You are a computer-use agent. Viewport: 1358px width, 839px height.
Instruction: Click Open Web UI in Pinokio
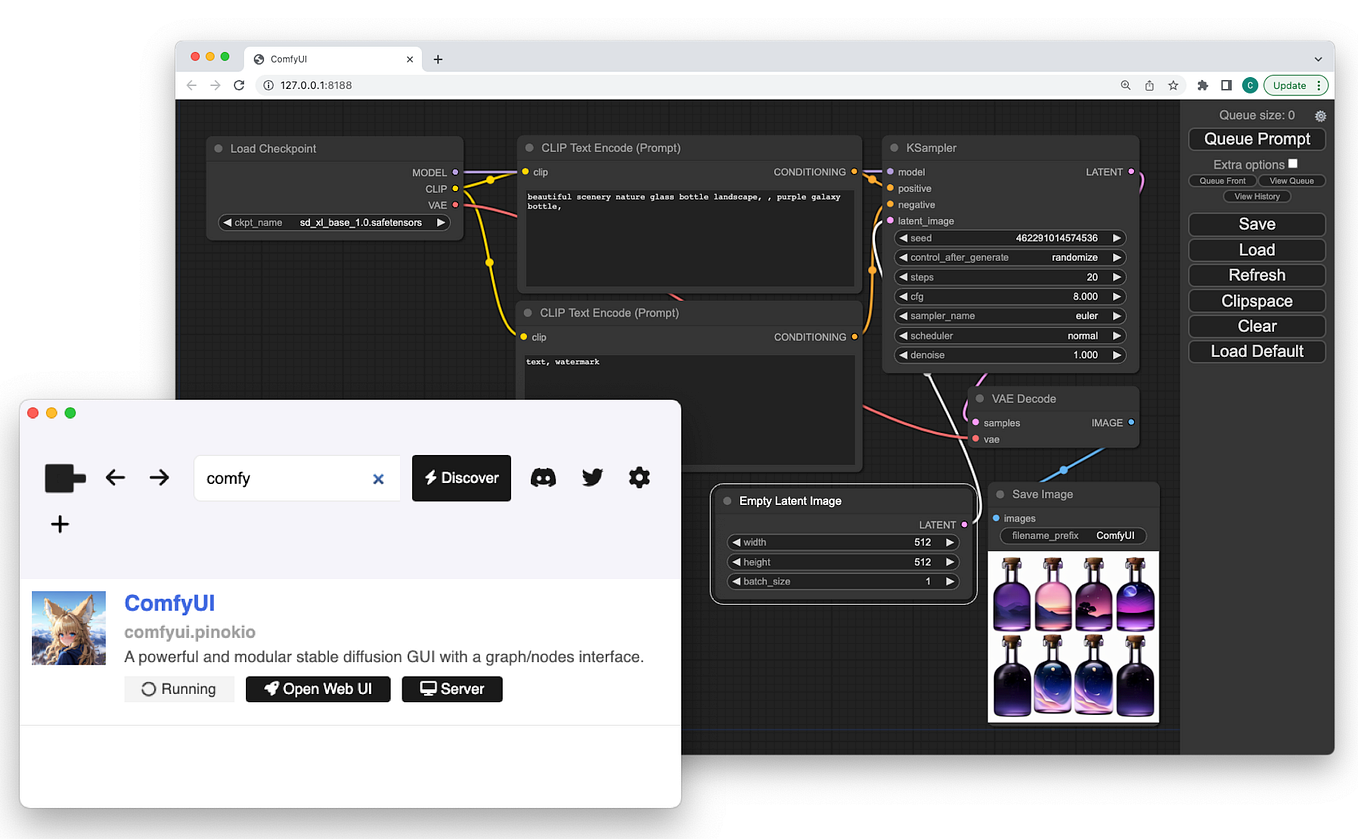pyautogui.click(x=318, y=689)
